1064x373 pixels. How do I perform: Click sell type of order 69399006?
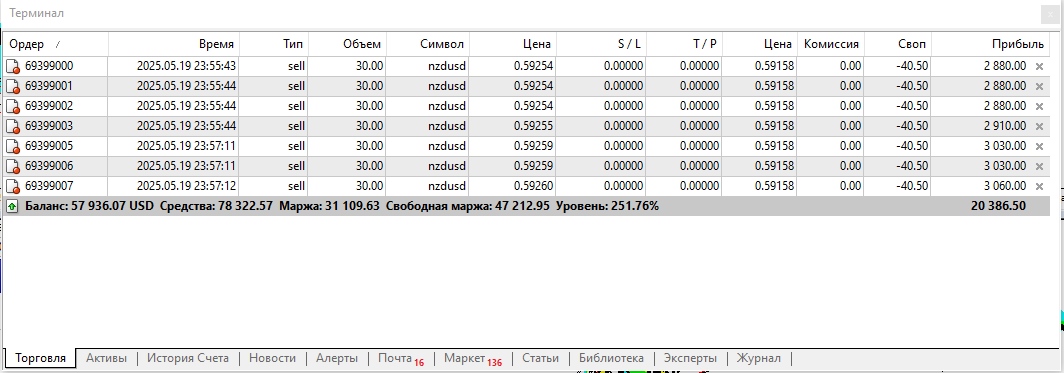[297, 166]
